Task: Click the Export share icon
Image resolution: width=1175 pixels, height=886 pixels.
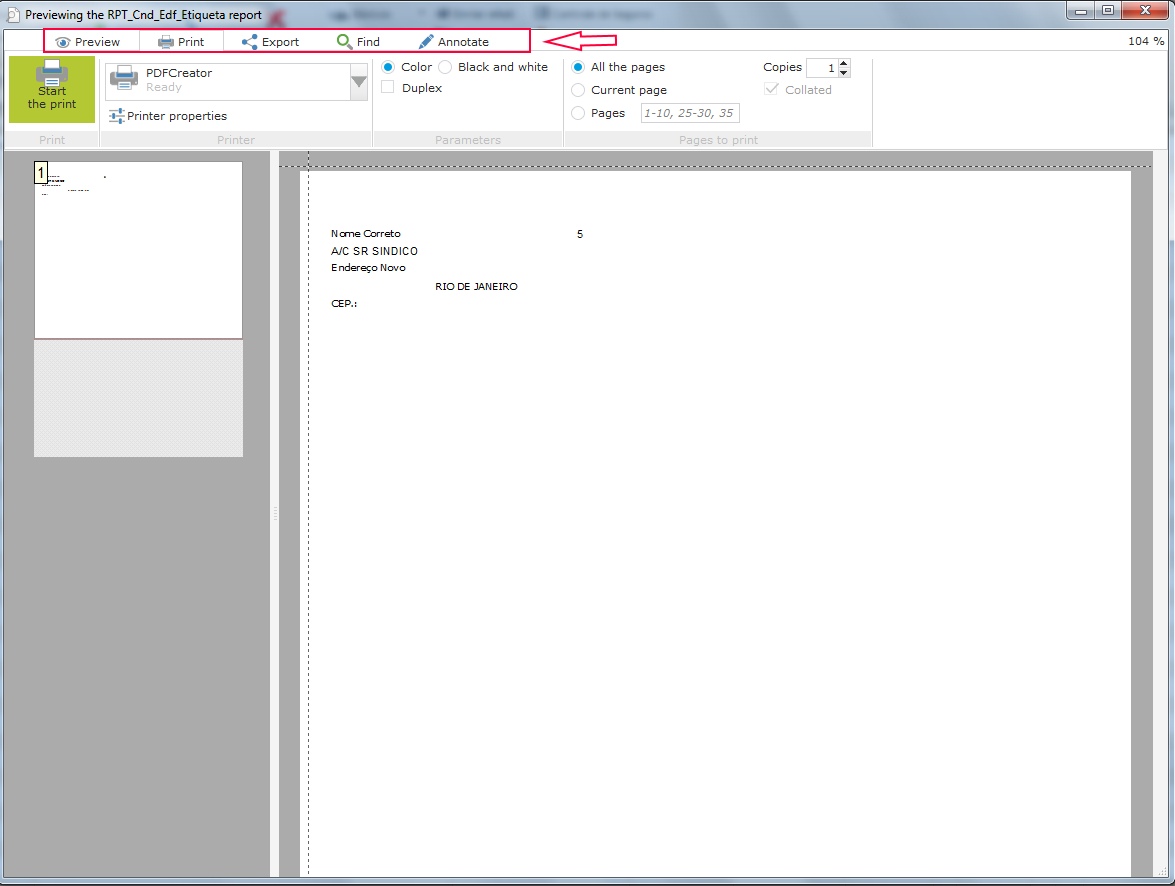Action: tap(250, 42)
